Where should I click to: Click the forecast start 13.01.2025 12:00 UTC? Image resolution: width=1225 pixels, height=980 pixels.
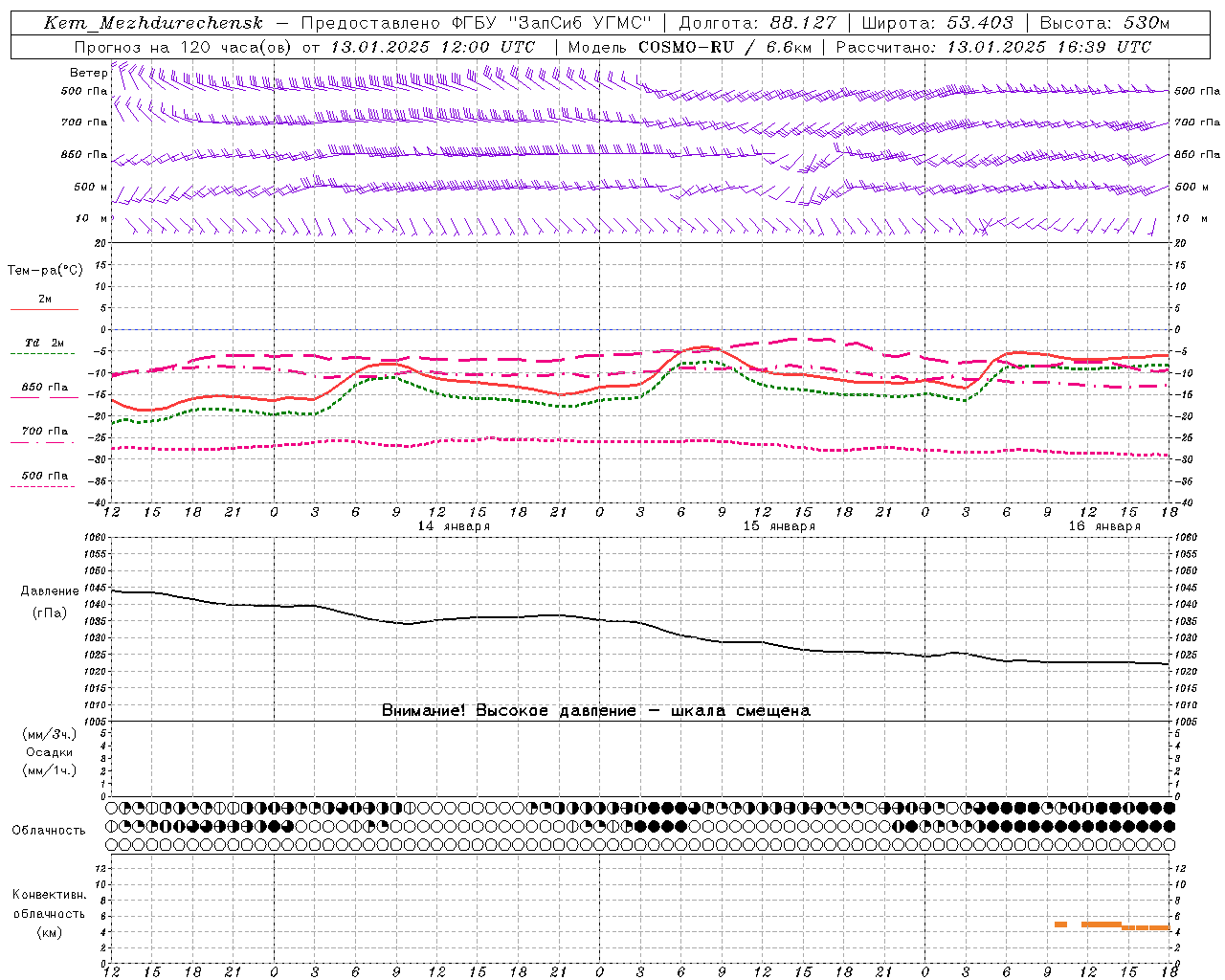pos(433,47)
